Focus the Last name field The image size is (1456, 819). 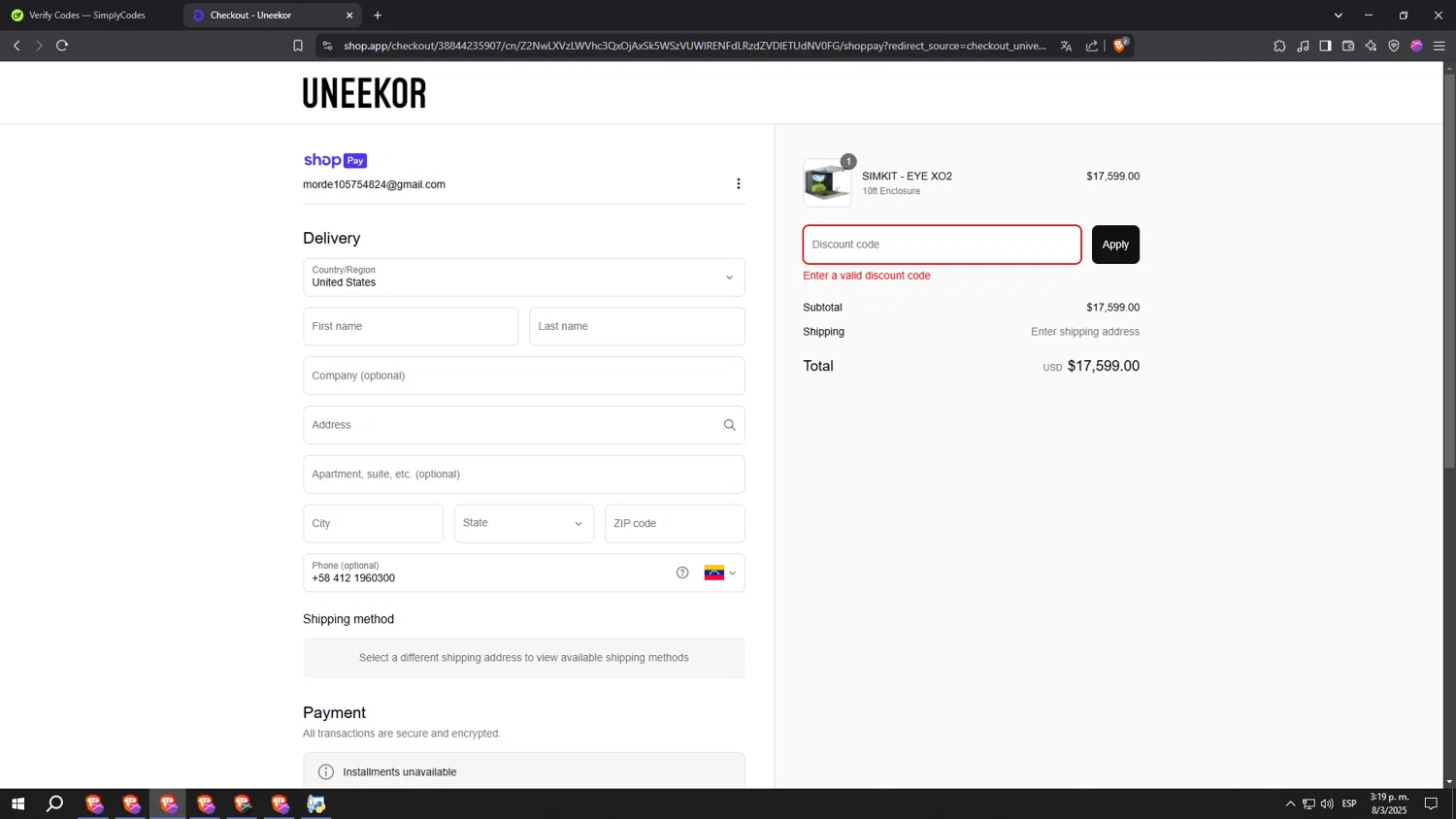pyautogui.click(x=637, y=326)
